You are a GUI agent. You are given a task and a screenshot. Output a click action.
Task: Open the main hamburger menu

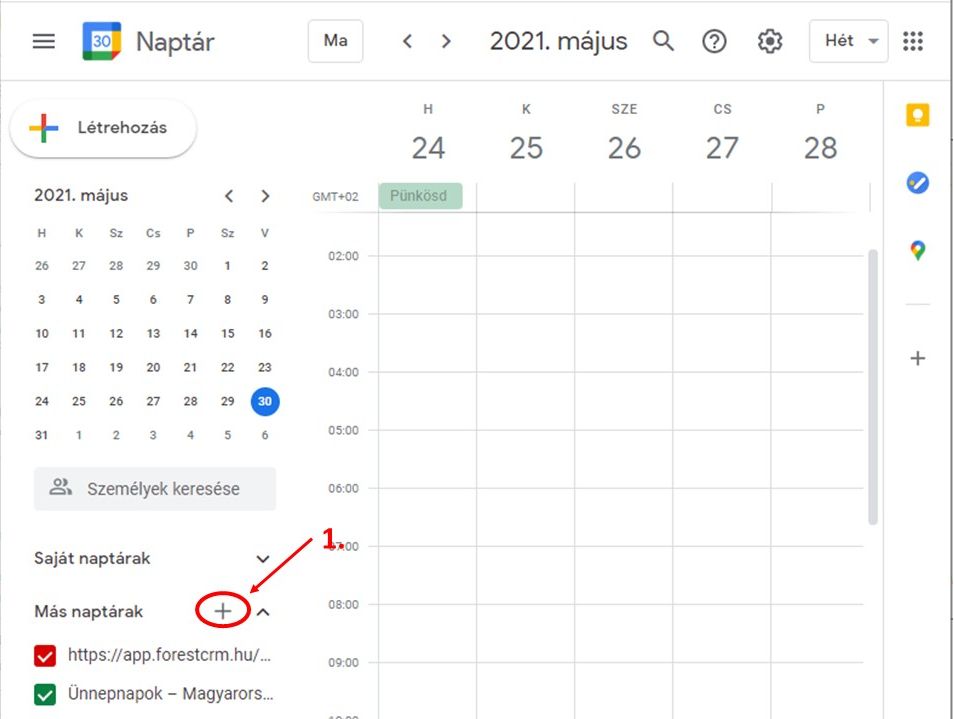[44, 42]
